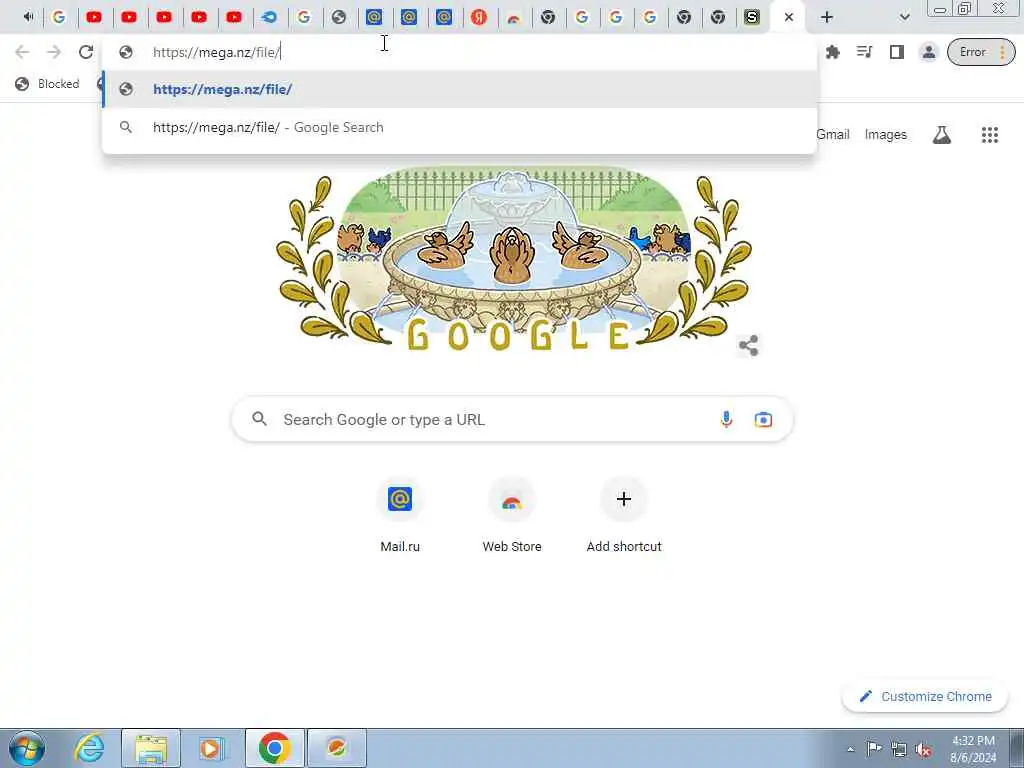Click the Google fountain doodle
1024x768 pixels.
513,259
